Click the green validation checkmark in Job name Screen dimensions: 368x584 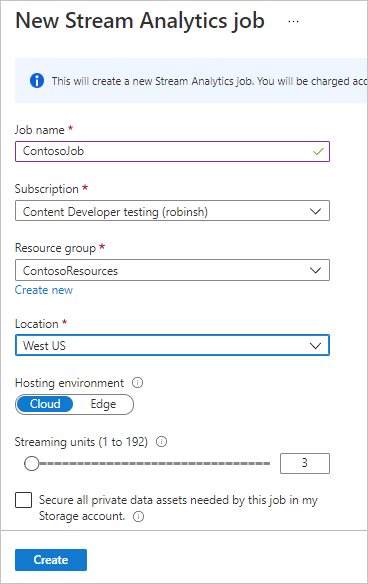tap(318, 152)
